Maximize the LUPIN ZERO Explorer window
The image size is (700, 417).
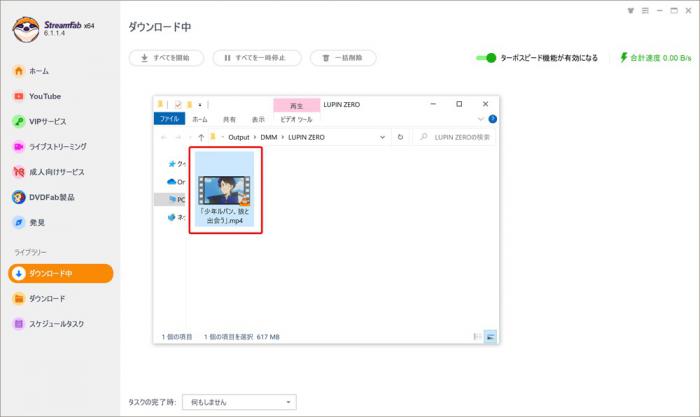(459, 104)
